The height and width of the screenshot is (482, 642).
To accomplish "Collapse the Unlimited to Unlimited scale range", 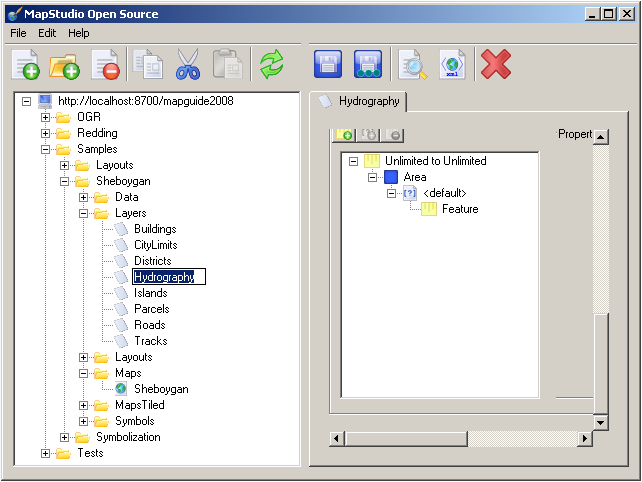I will [x=353, y=161].
